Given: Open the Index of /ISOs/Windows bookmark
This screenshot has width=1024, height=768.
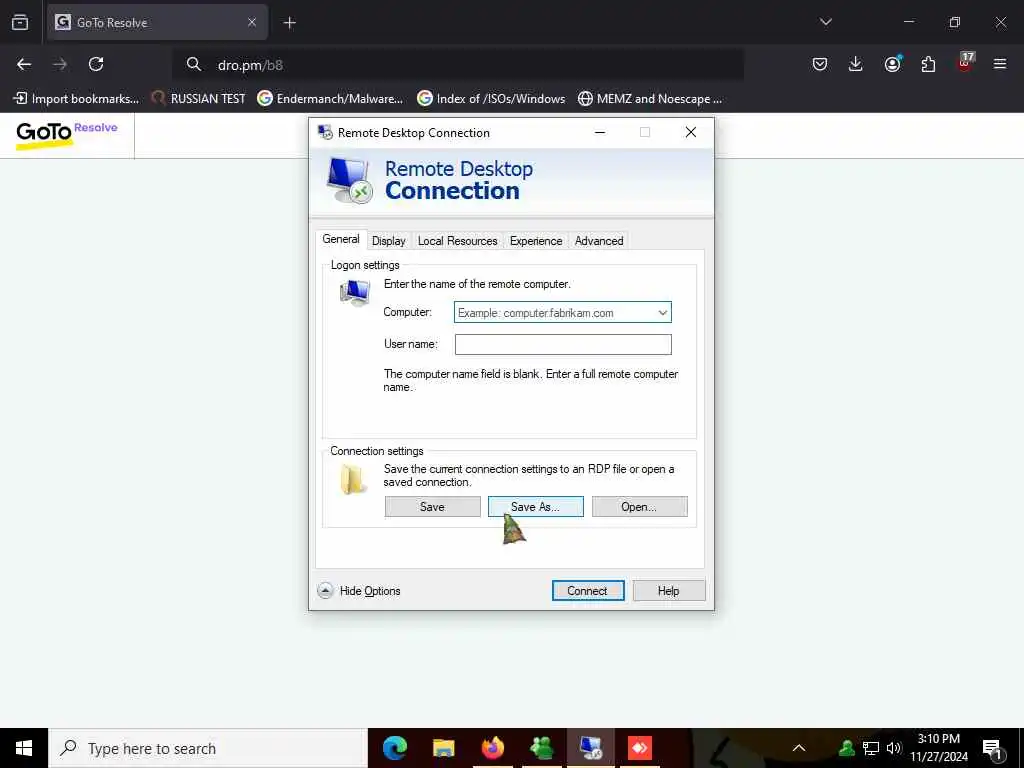Looking at the screenshot, I should (491, 99).
